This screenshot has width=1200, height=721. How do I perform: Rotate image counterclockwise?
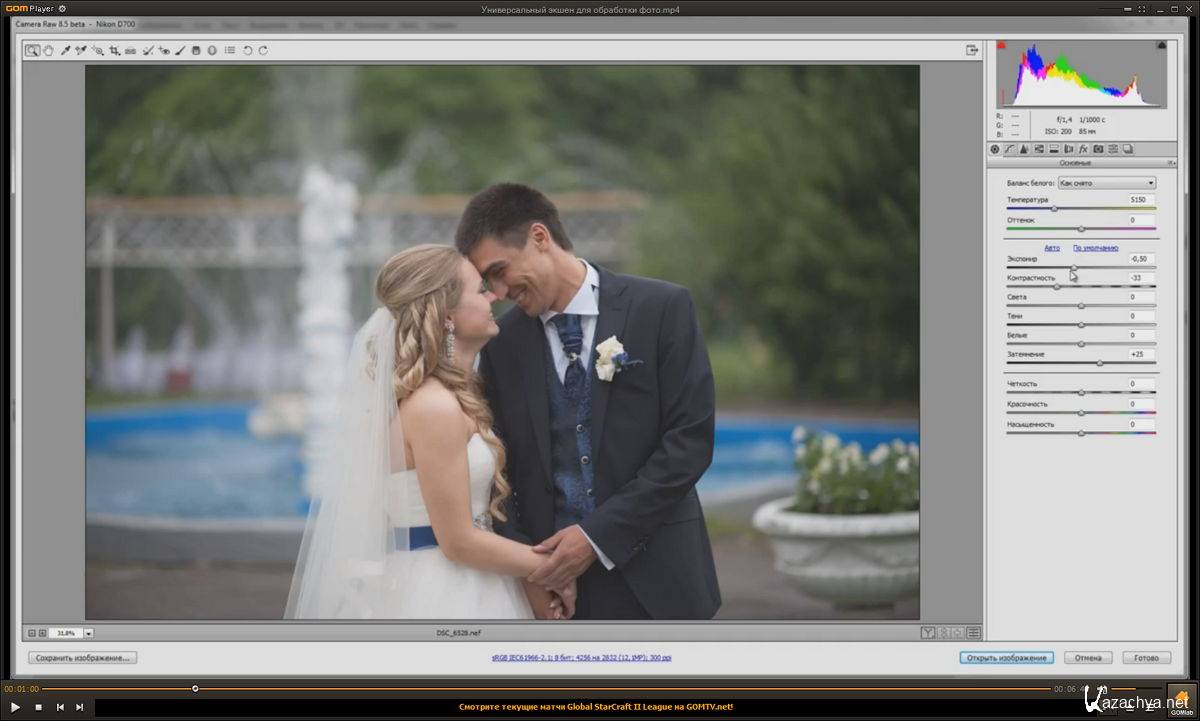tap(248, 50)
